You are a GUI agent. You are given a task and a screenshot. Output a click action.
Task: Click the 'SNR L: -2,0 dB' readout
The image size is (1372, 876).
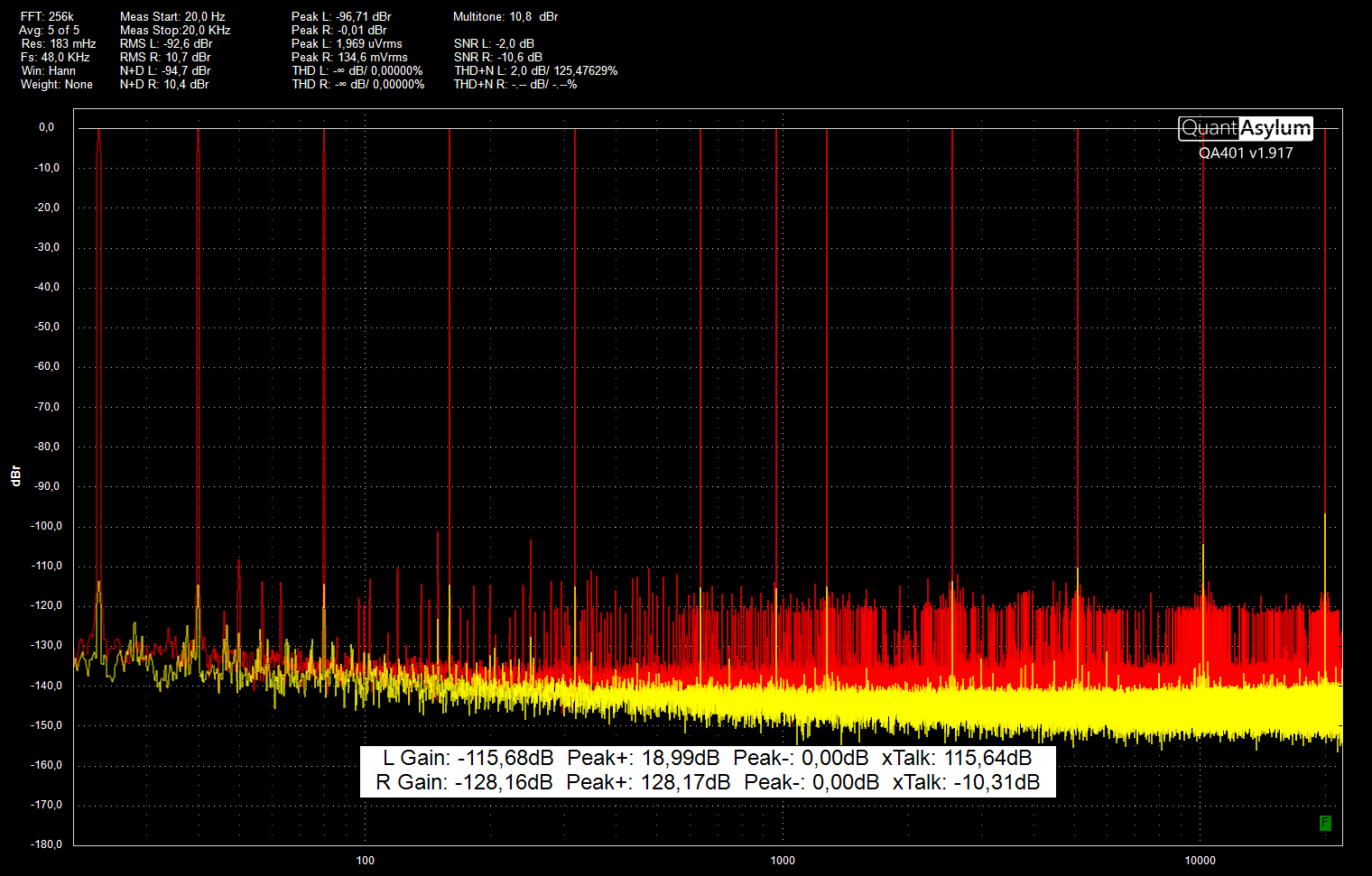click(494, 43)
